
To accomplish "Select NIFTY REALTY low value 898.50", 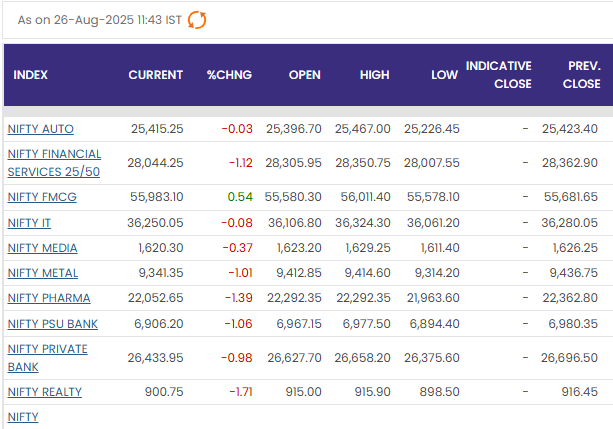I will click(x=439, y=392).
